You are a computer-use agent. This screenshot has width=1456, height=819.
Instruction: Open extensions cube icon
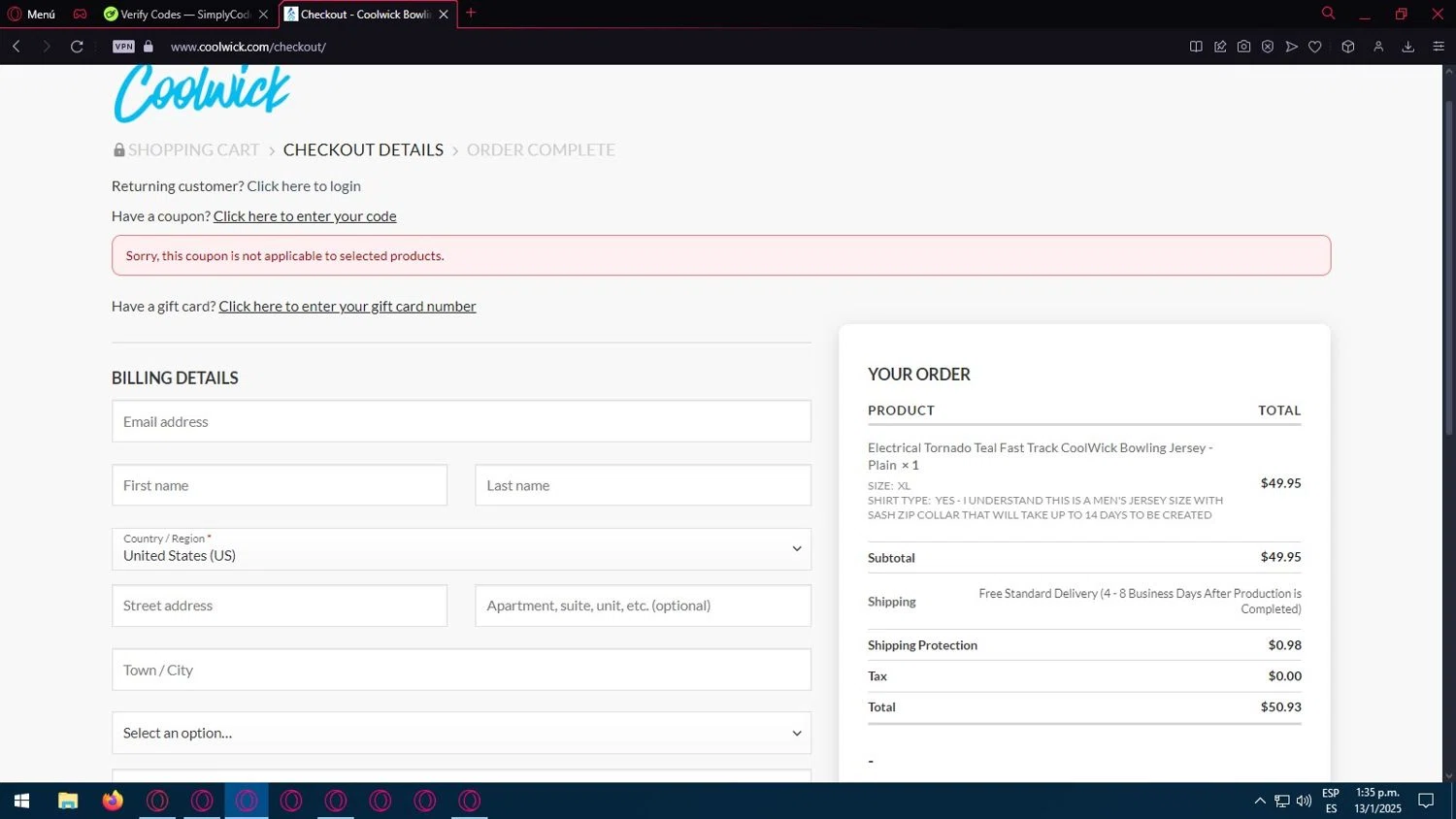1348,47
